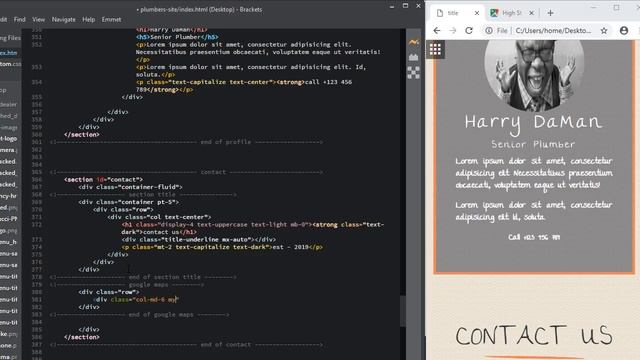
Task: Click the 'col text-center' div code line
Action: pyautogui.click(x=159, y=217)
